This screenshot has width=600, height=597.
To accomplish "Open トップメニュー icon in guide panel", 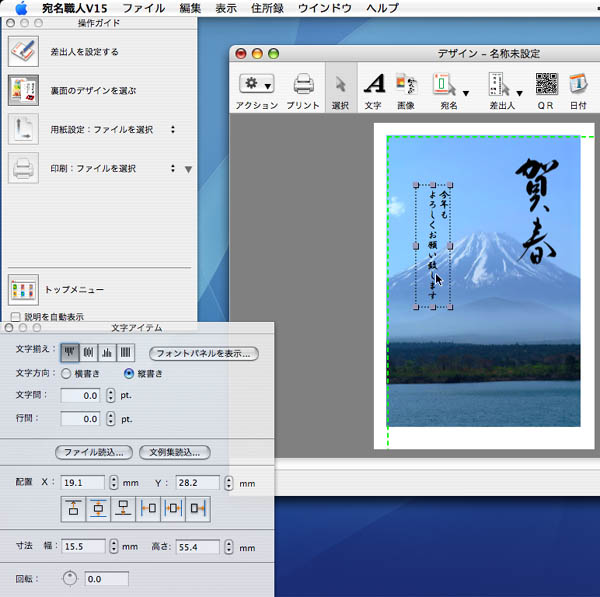I will (x=23, y=289).
